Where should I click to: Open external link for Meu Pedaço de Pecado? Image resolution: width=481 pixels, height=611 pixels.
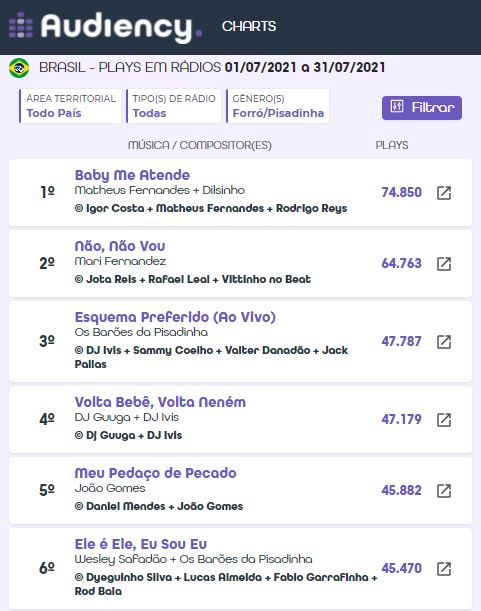(x=444, y=491)
